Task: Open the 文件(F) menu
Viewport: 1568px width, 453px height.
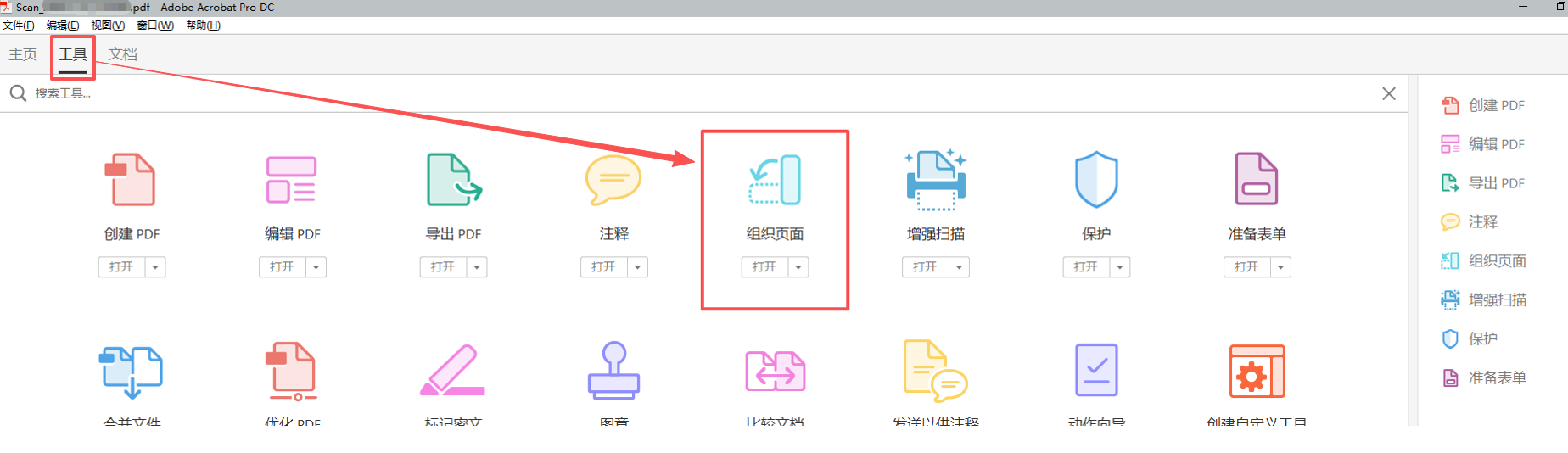Action: (x=19, y=25)
